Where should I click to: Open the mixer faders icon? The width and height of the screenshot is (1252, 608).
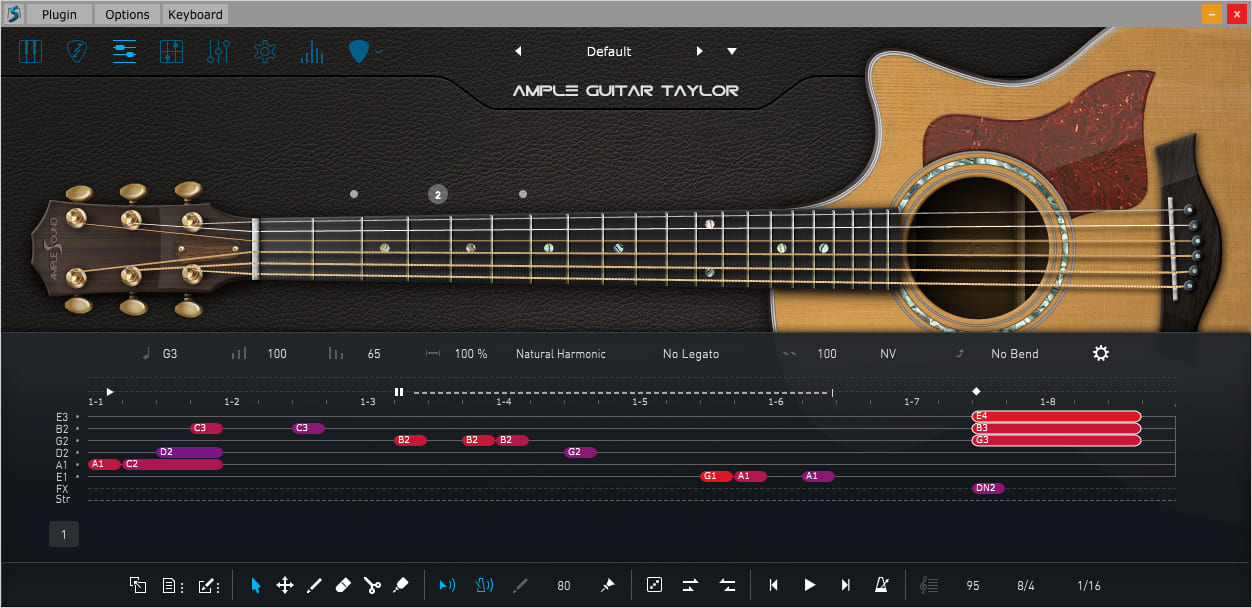click(218, 51)
